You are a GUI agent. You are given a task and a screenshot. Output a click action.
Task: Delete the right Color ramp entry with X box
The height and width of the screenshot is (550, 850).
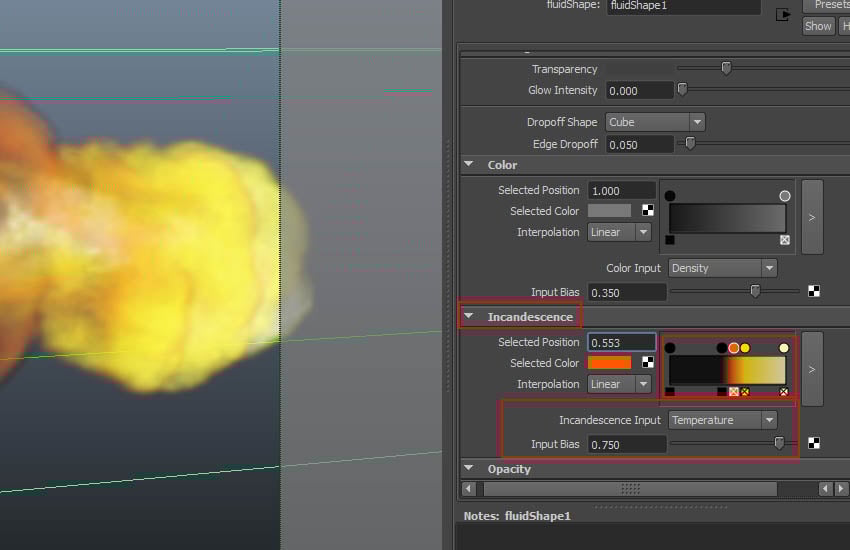pos(784,240)
